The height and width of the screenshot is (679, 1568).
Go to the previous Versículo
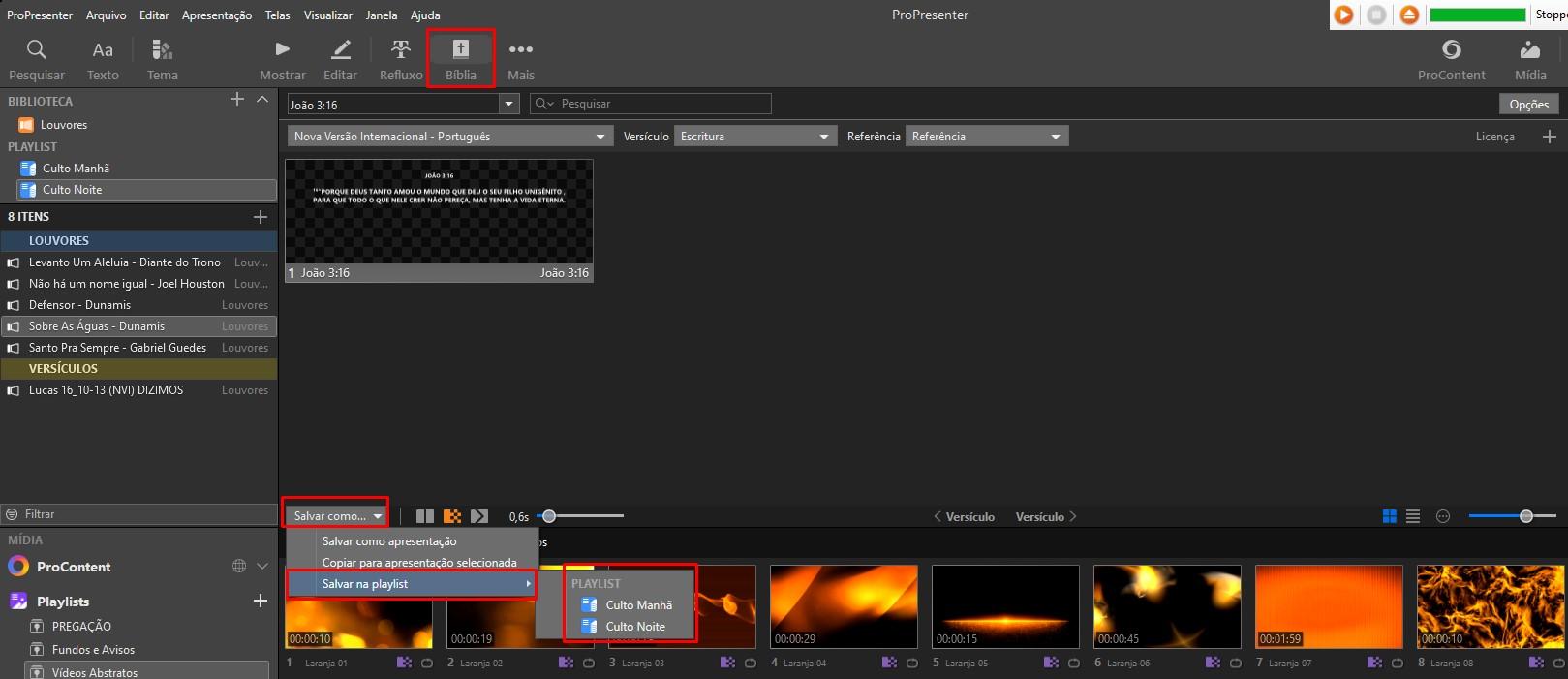(964, 517)
